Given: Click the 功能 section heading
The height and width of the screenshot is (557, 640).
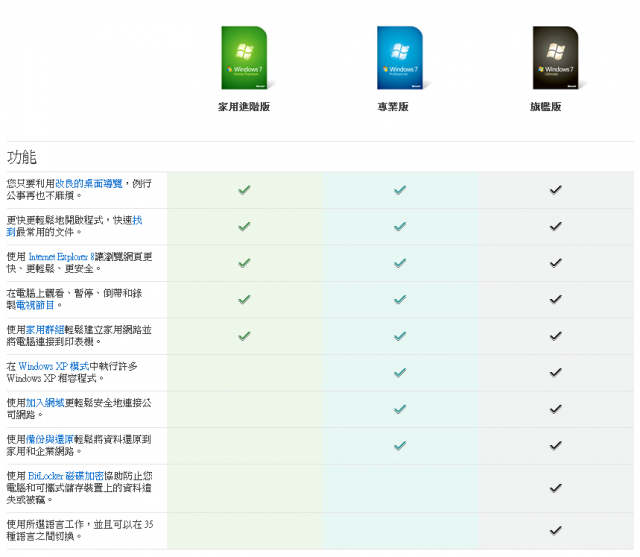Looking at the screenshot, I should point(22,157).
